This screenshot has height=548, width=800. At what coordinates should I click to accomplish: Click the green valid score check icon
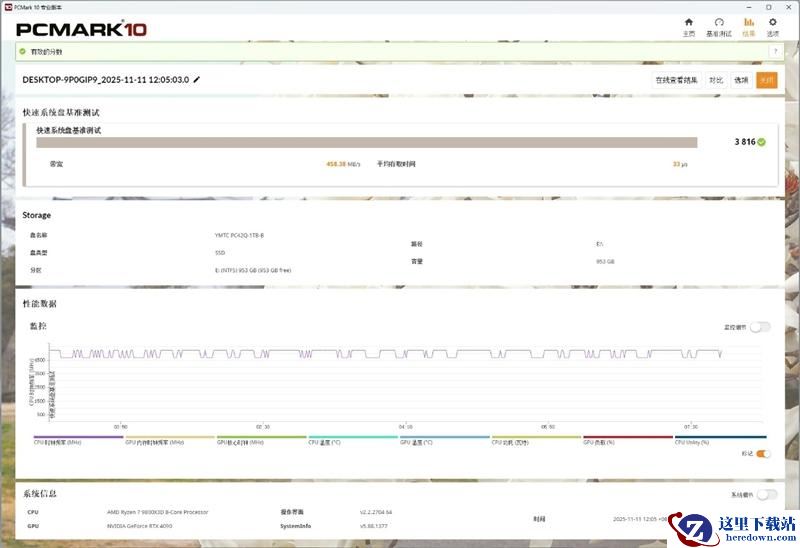(x=22, y=52)
